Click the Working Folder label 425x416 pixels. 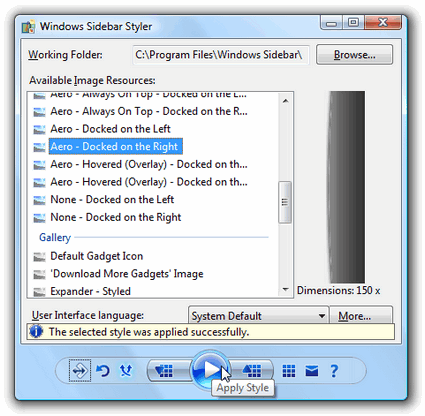[65, 55]
